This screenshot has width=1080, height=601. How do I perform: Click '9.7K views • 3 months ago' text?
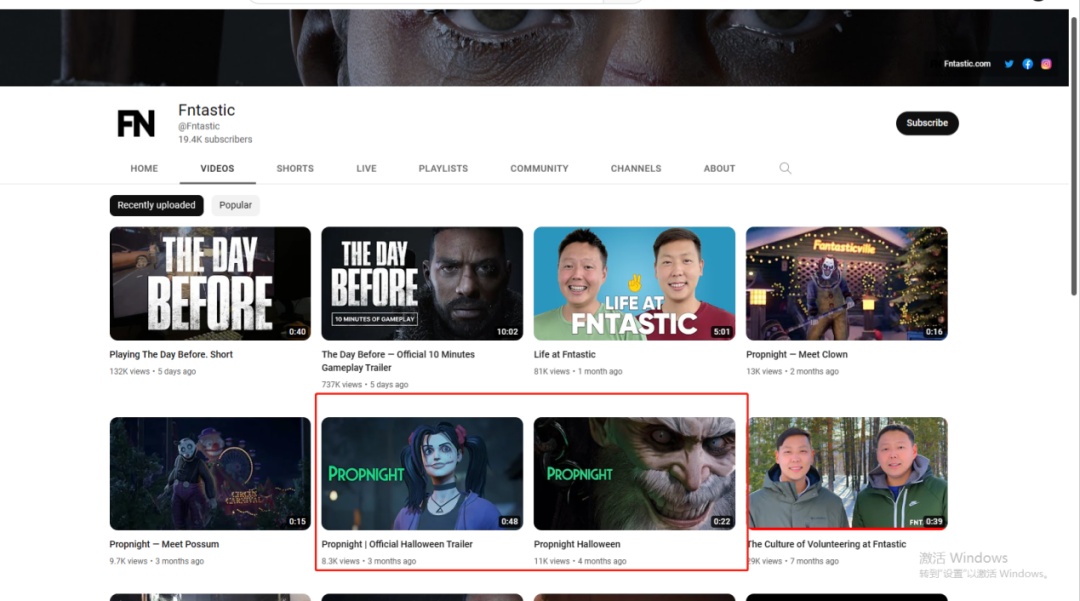pos(156,562)
